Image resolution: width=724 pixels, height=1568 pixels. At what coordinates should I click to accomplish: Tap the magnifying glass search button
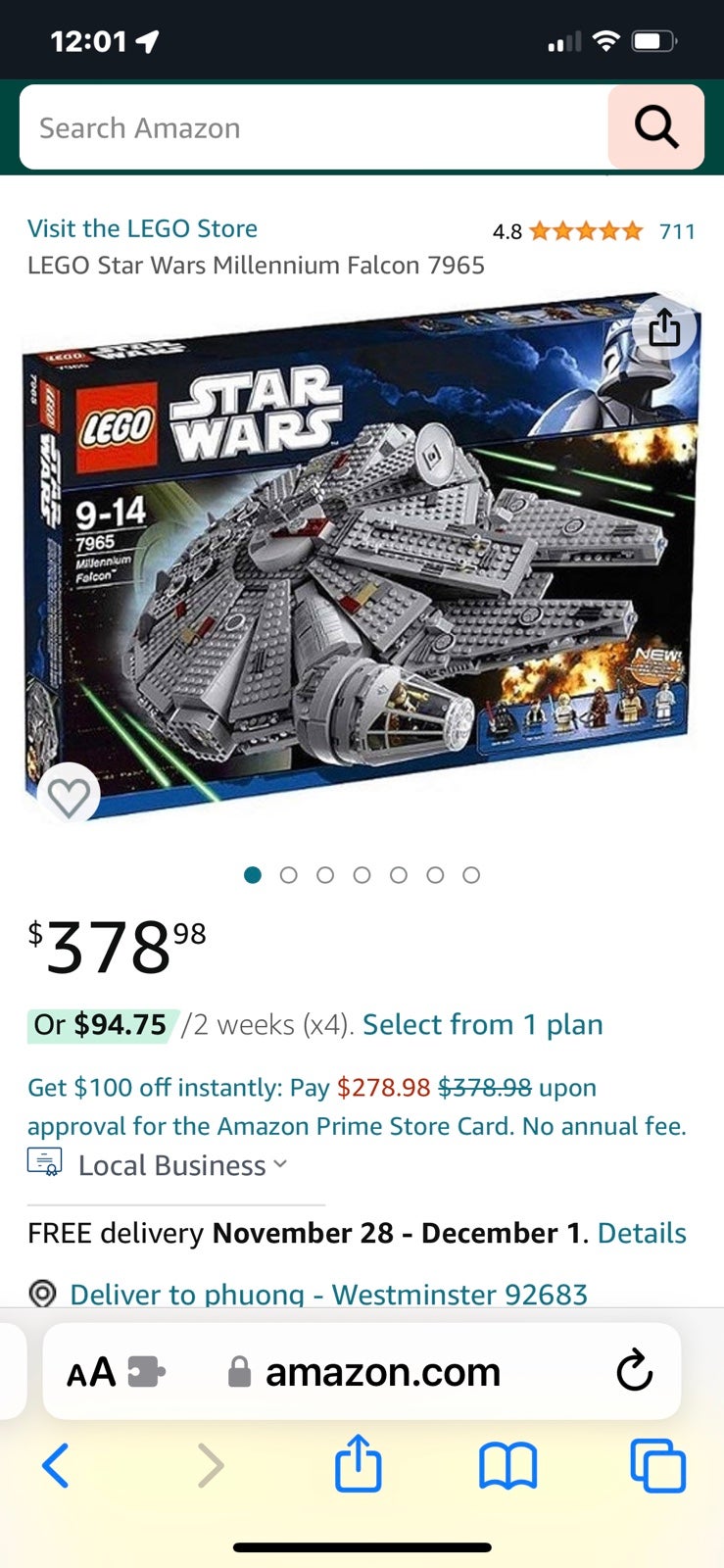[x=655, y=127]
